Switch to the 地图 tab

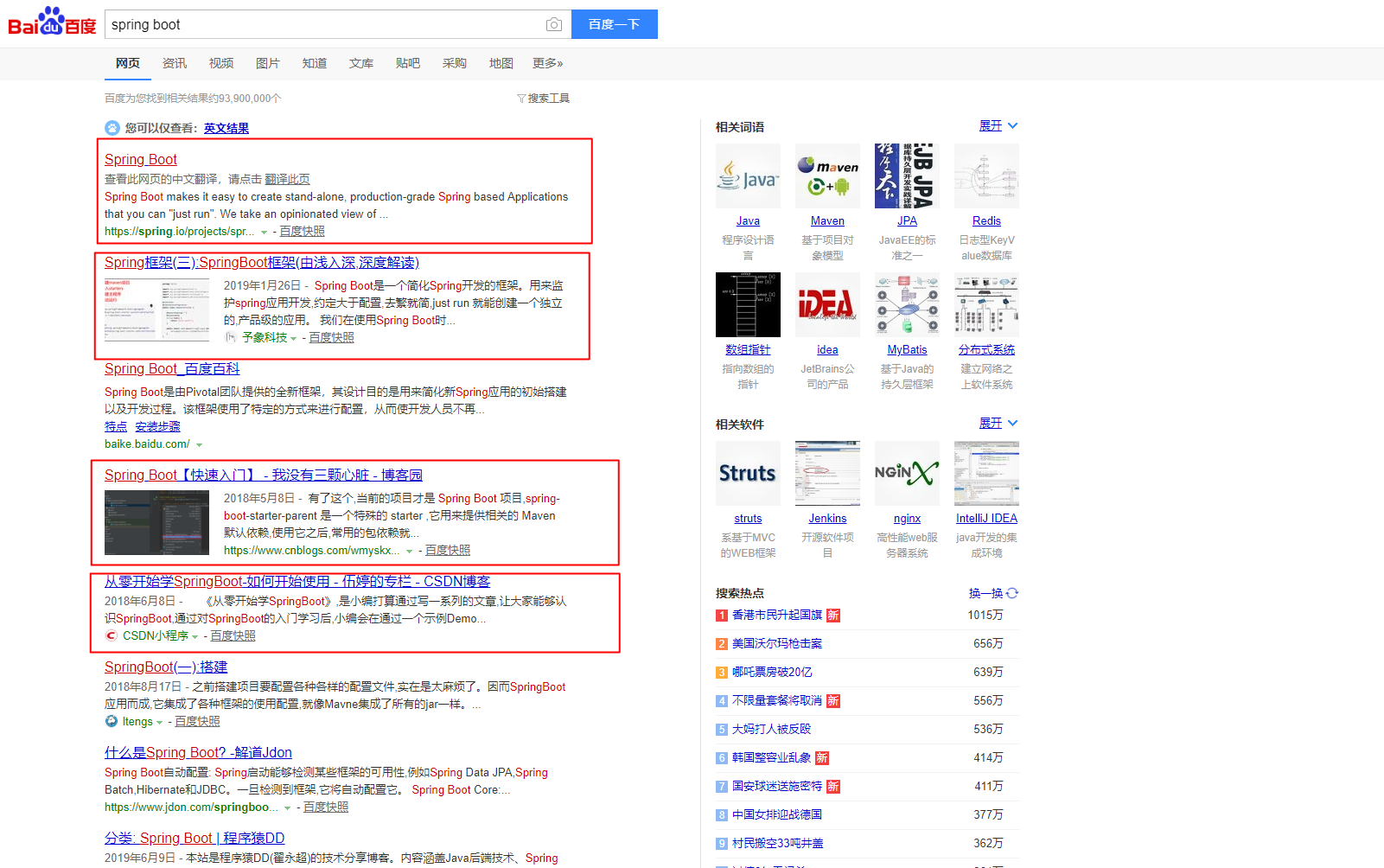(x=501, y=63)
